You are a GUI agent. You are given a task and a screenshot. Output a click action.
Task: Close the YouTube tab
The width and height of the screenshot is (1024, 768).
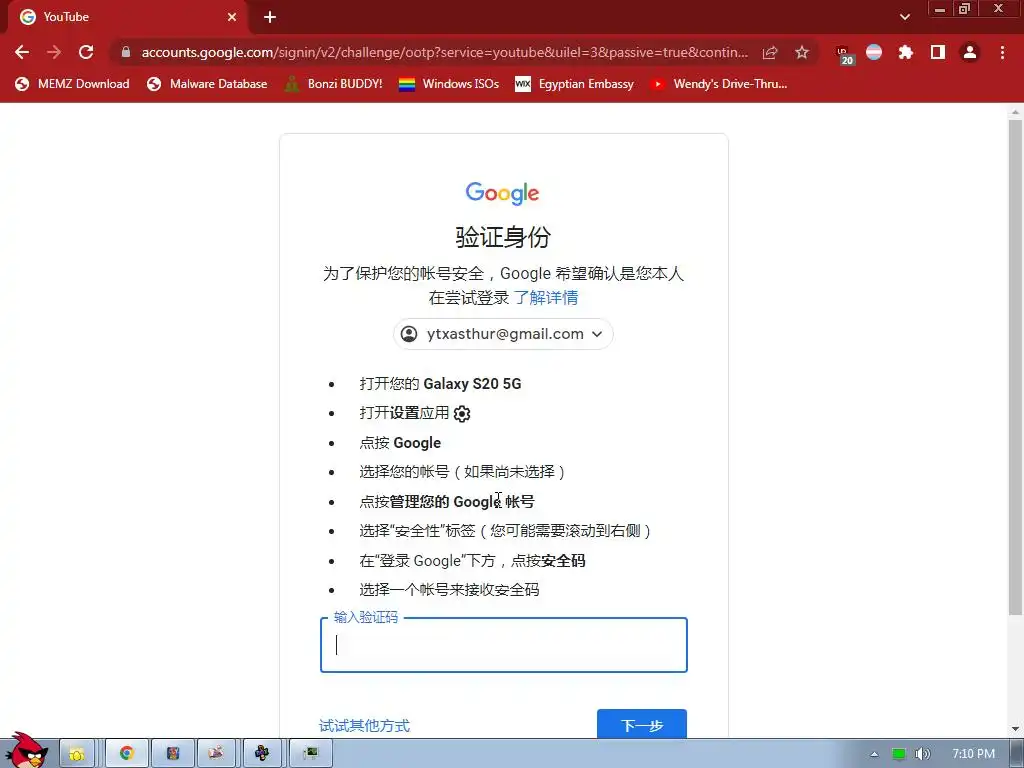click(232, 17)
